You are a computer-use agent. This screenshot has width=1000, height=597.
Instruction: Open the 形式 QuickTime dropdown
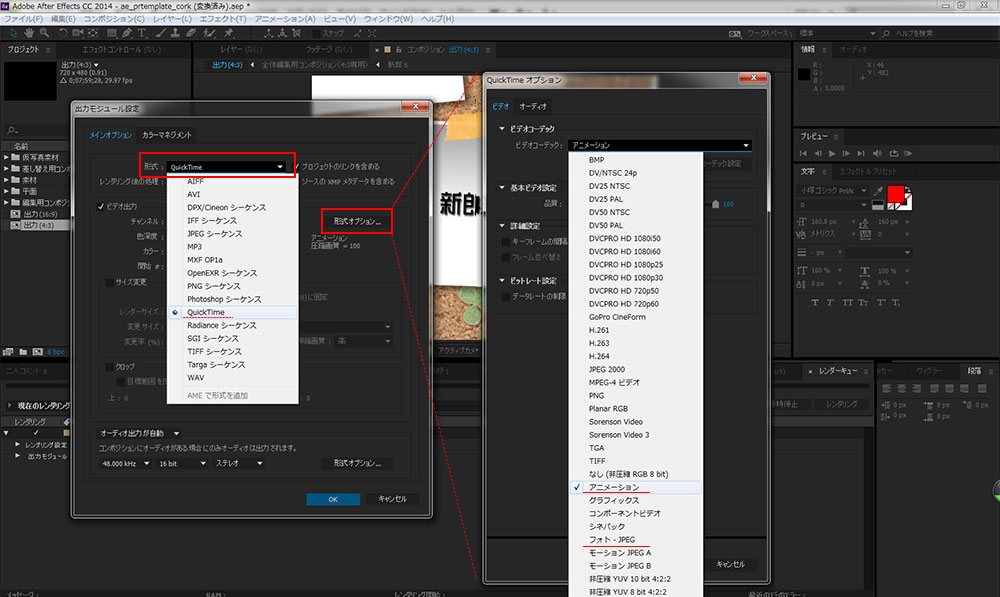coord(223,167)
